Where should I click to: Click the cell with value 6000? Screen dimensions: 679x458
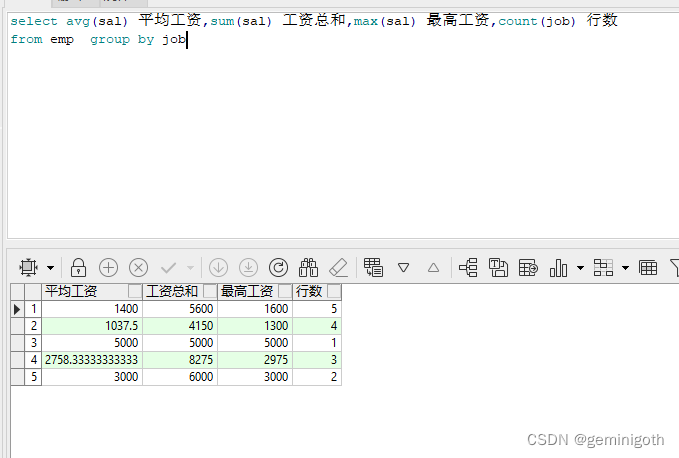pos(180,377)
